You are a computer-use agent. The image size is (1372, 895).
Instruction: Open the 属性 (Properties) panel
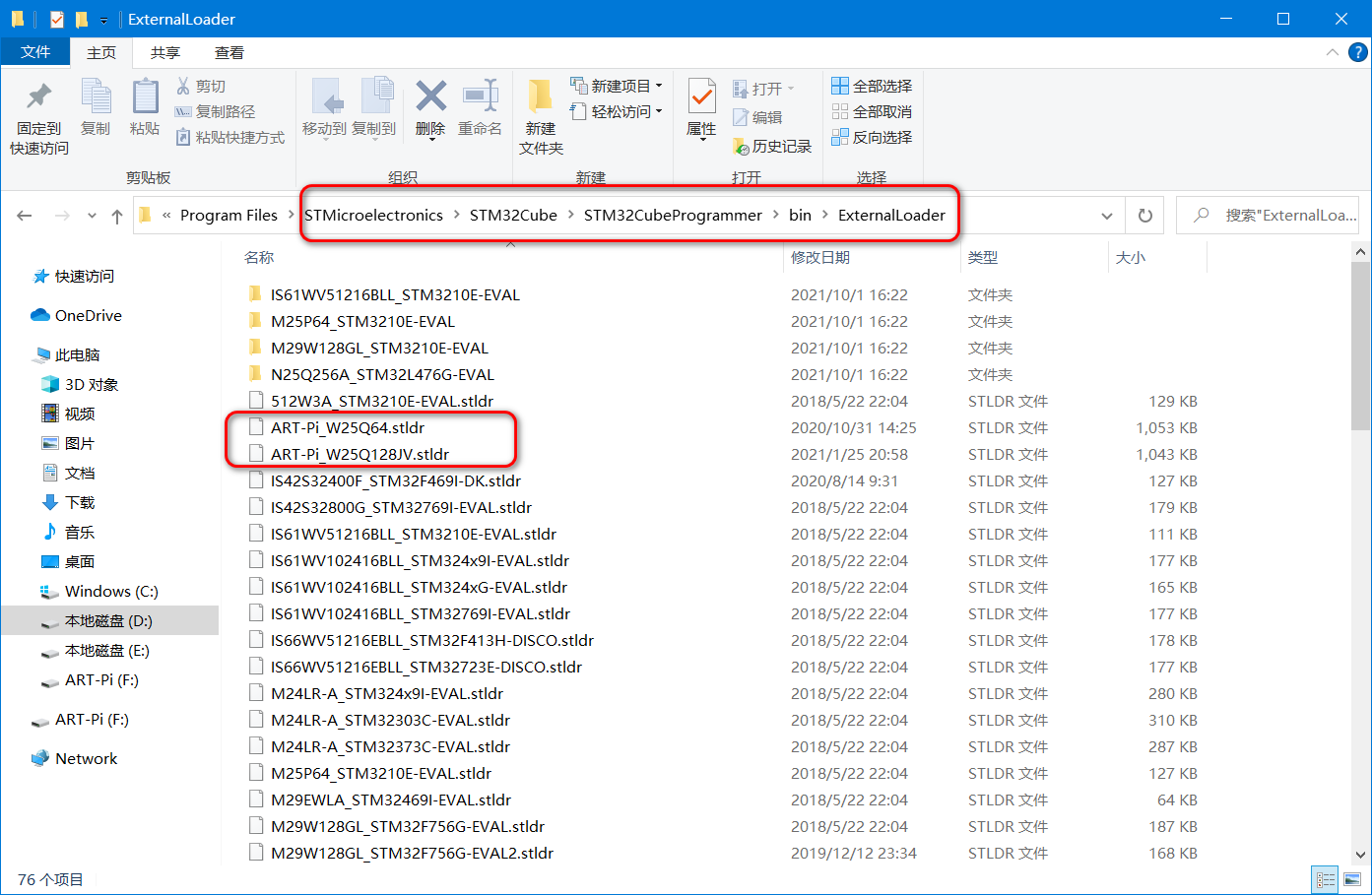pyautogui.click(x=701, y=108)
